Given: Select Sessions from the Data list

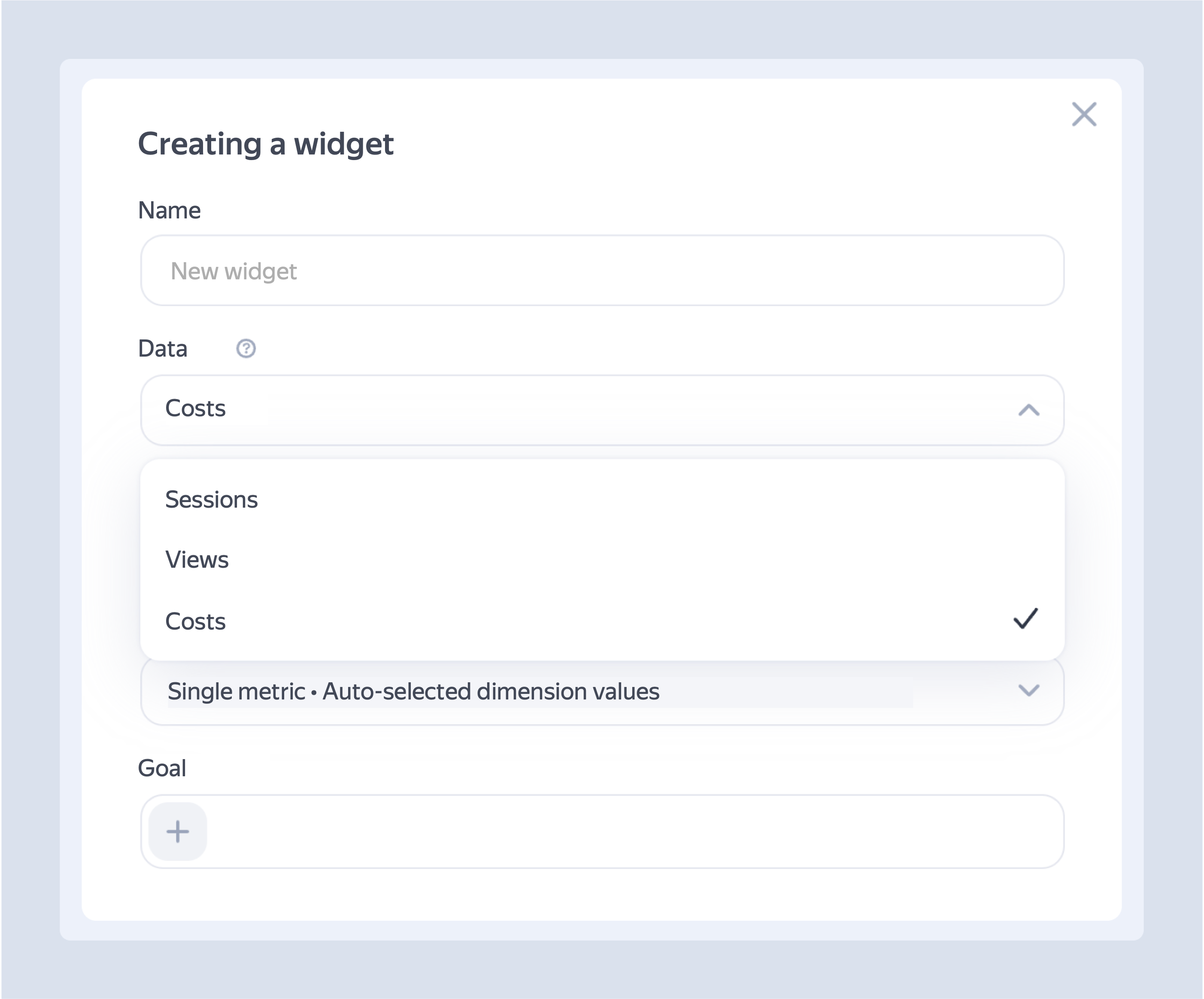Looking at the screenshot, I should pos(602,500).
